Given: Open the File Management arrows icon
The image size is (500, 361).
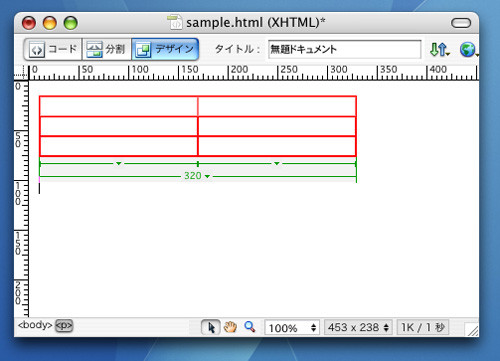Looking at the screenshot, I should click(x=440, y=49).
